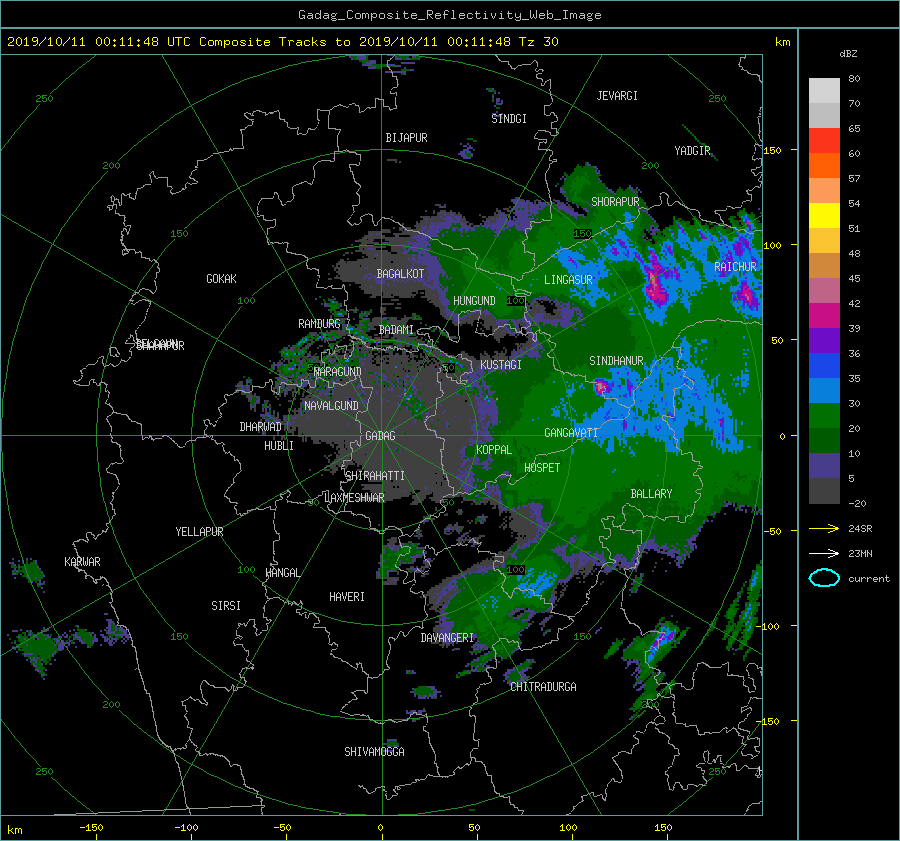Click the km unit label beside timestamp

(x=782, y=42)
